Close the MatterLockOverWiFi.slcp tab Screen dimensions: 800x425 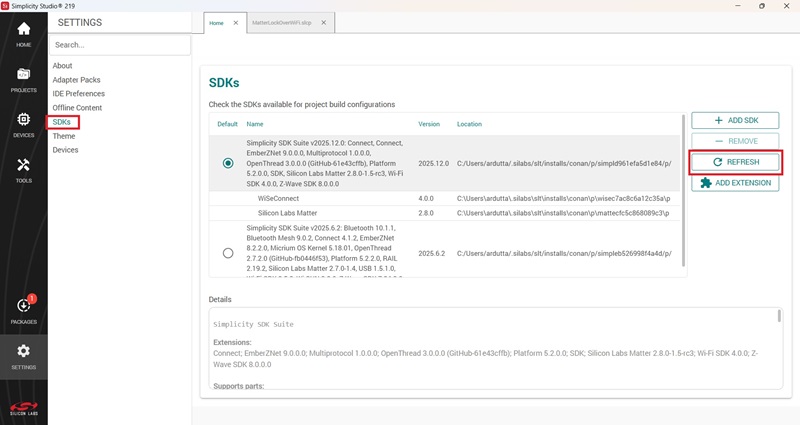pos(325,22)
